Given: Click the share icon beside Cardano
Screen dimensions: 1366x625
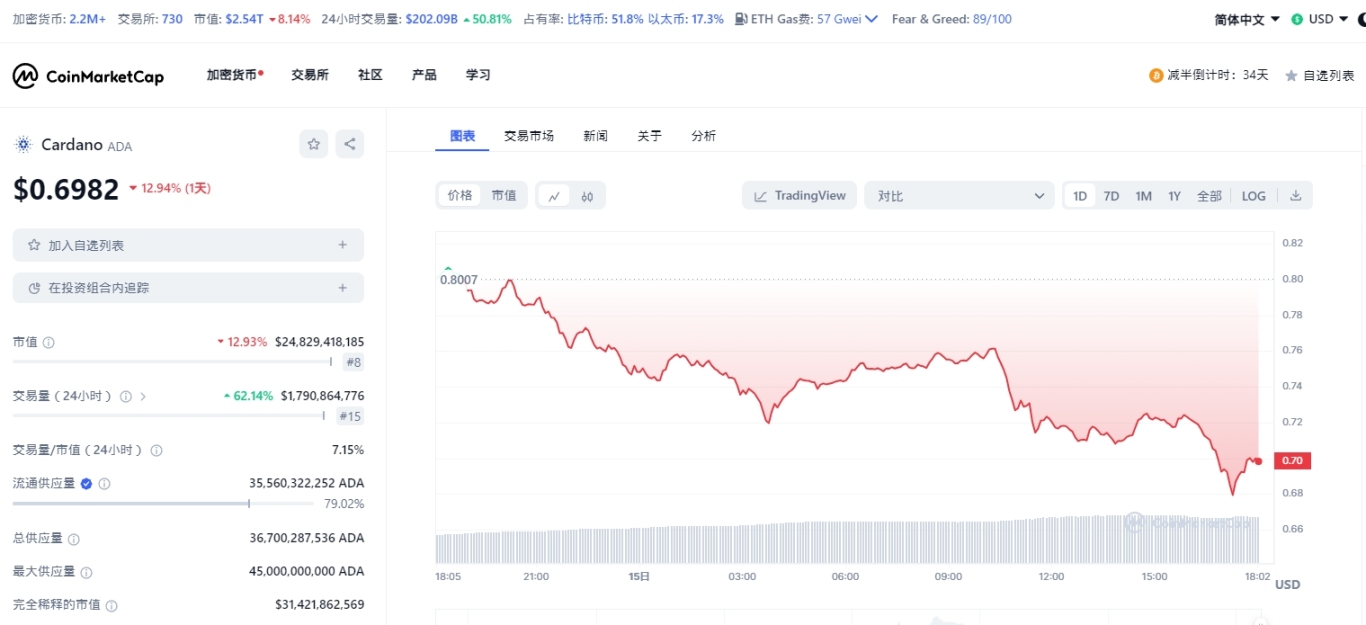Looking at the screenshot, I should [x=350, y=144].
